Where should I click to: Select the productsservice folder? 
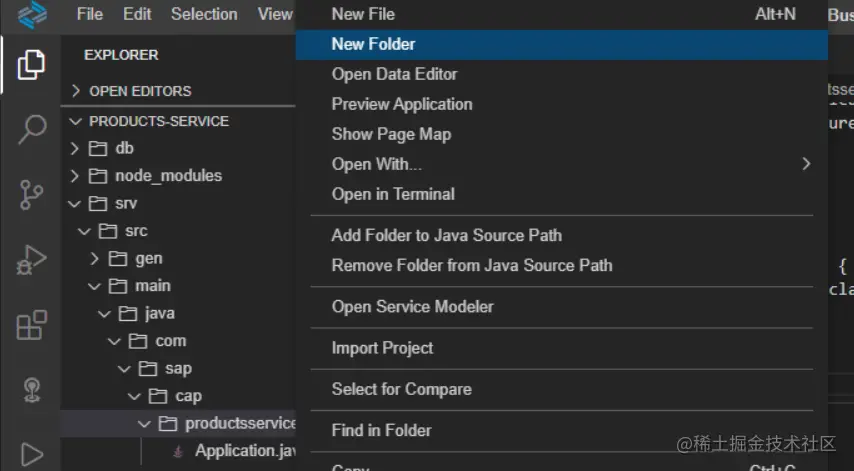(240, 424)
